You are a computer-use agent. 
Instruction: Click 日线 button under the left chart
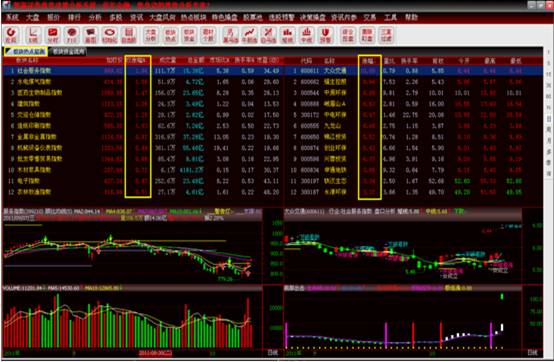point(273,352)
